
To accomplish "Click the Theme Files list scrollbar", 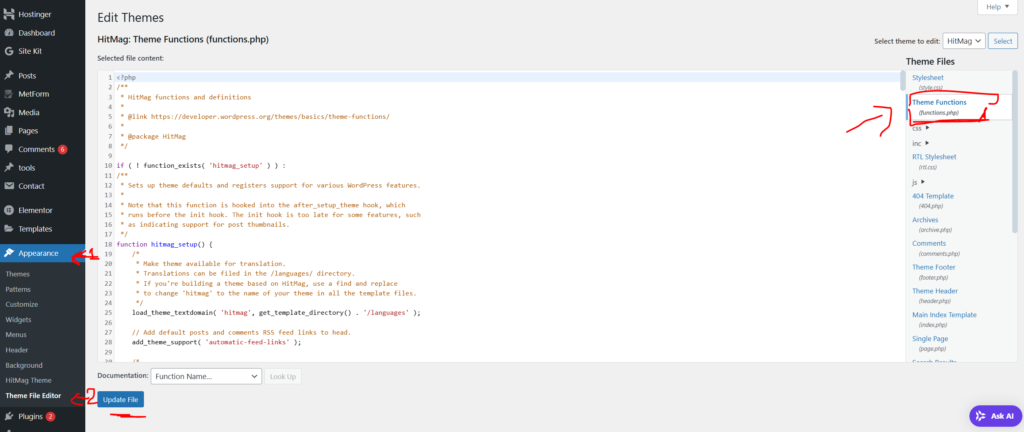I will point(1014,151).
